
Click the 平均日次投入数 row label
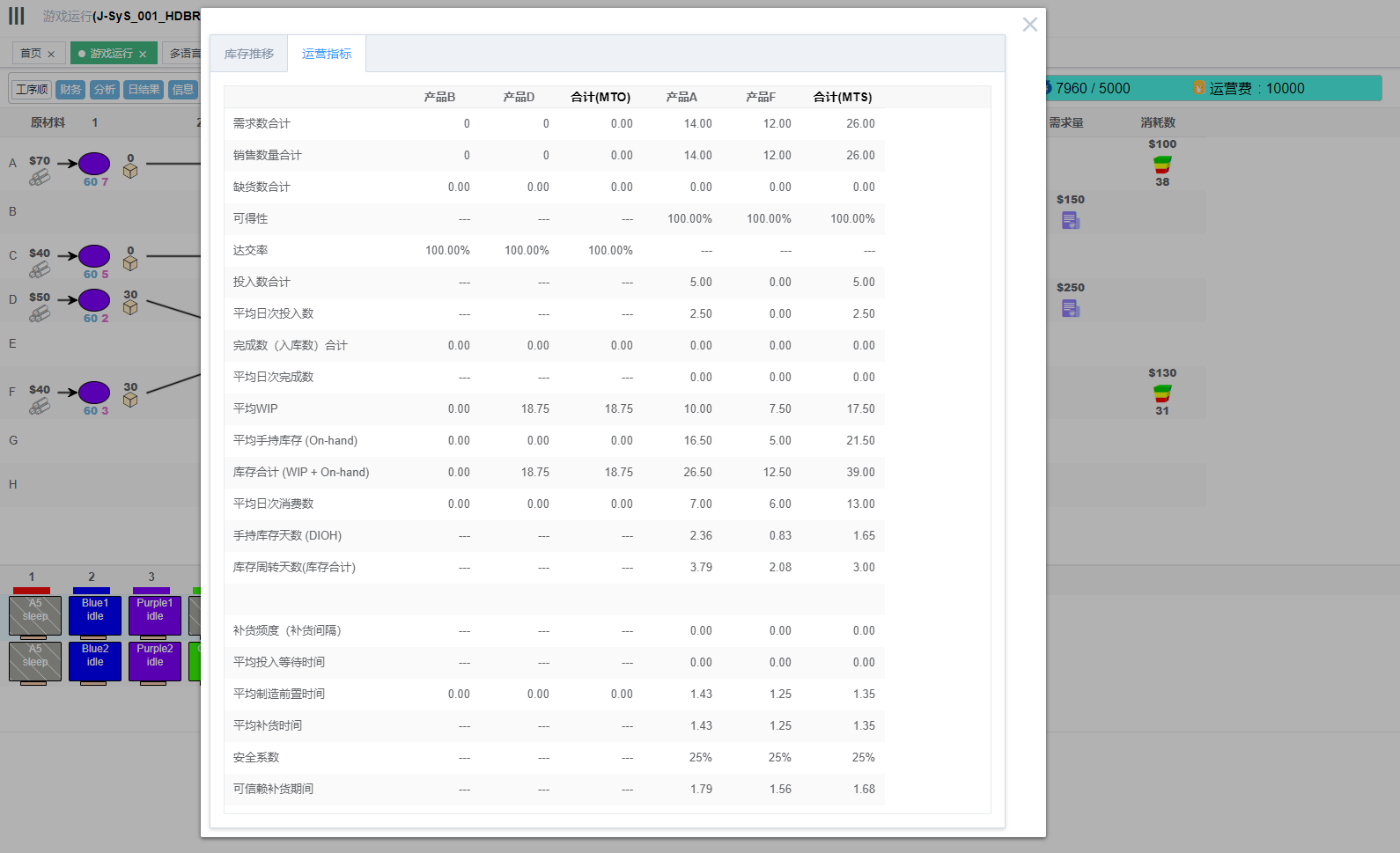coord(273,313)
